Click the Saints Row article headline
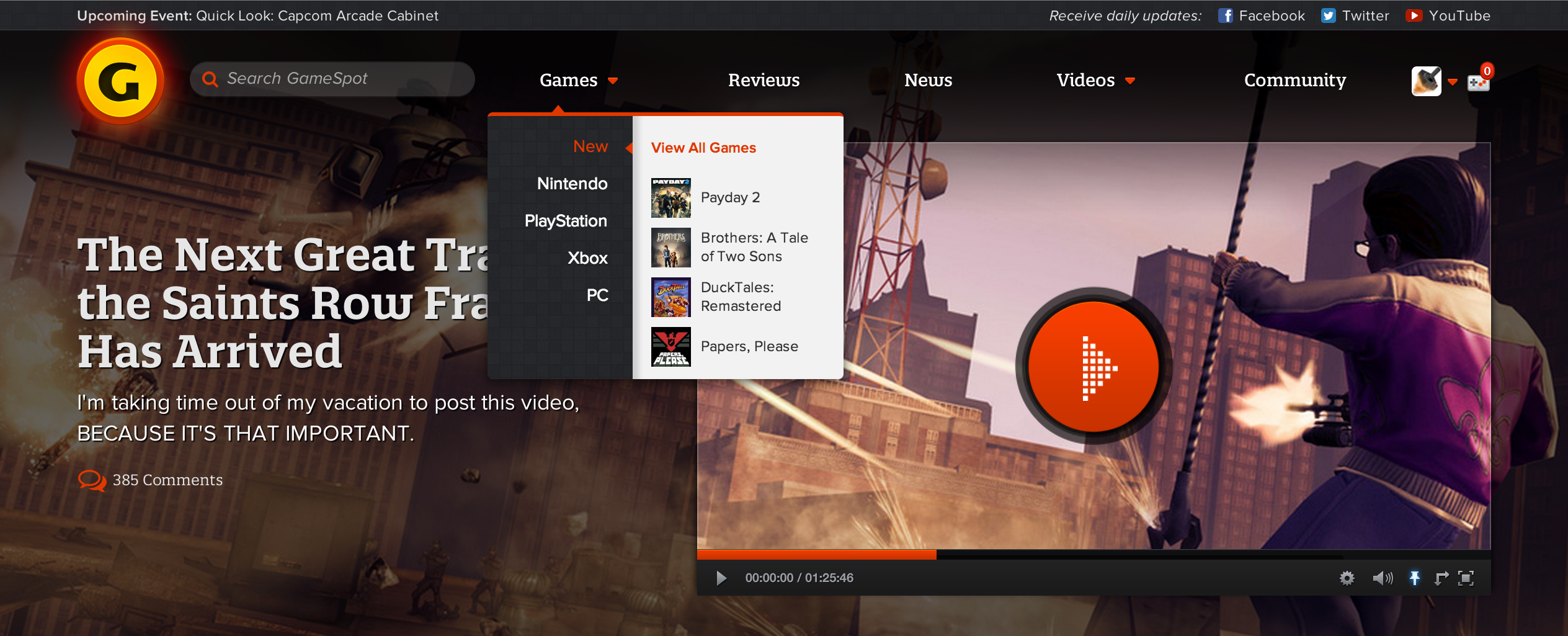The width and height of the screenshot is (1568, 636). coord(282,303)
